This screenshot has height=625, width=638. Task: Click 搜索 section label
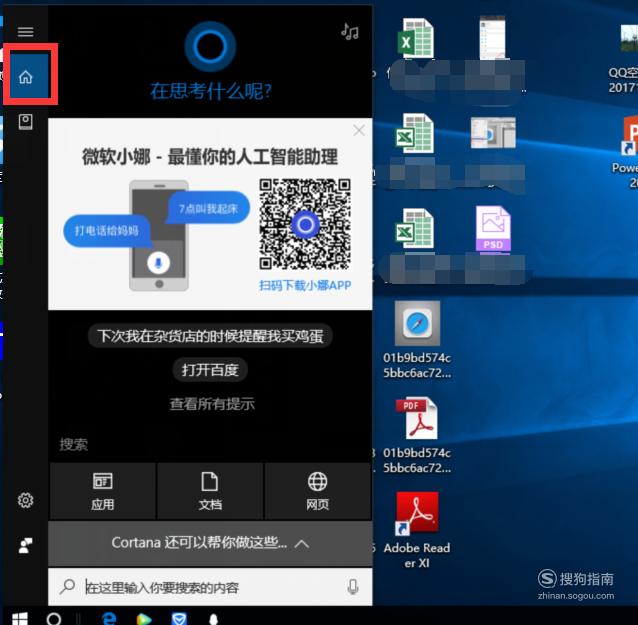[x=74, y=444]
